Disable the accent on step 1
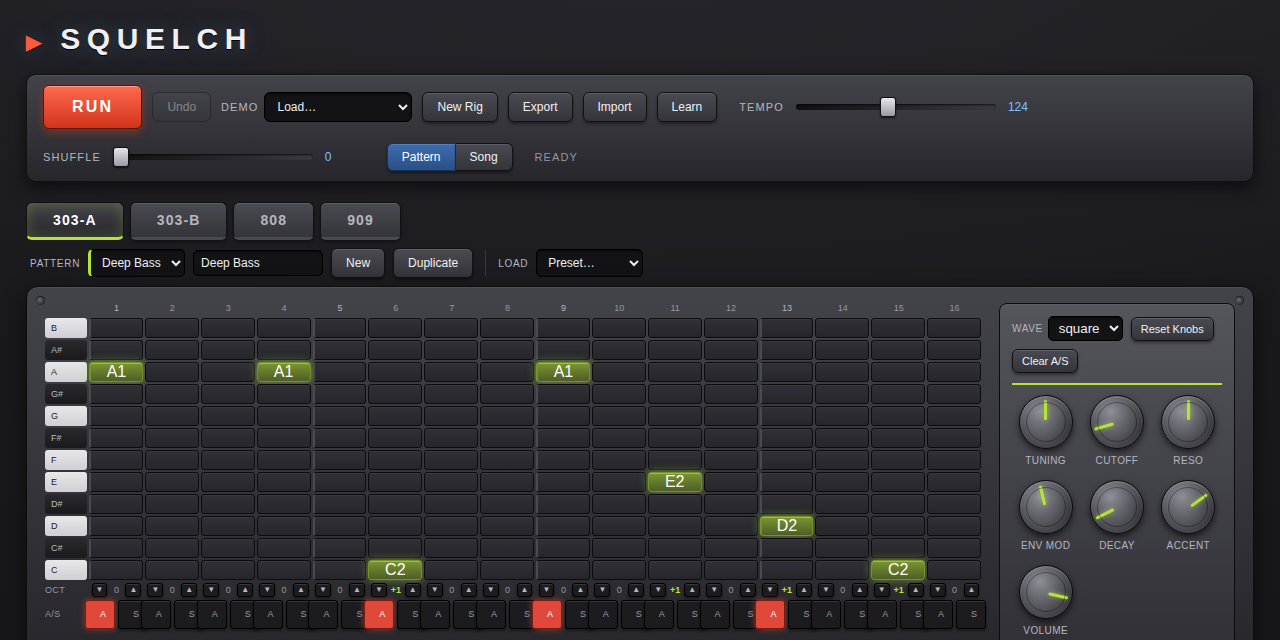This screenshot has width=1280, height=640. (101, 614)
